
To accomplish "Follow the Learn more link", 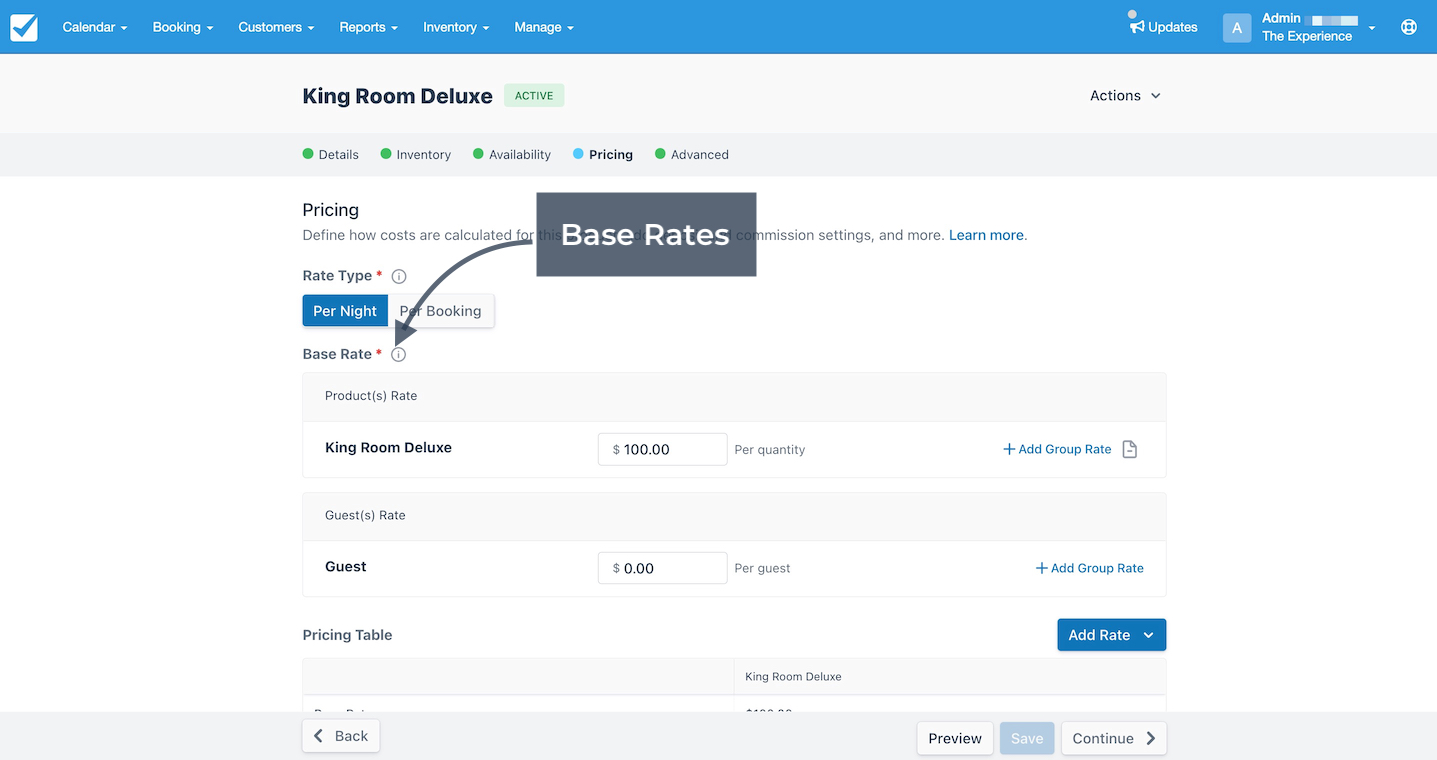I will coord(986,235).
